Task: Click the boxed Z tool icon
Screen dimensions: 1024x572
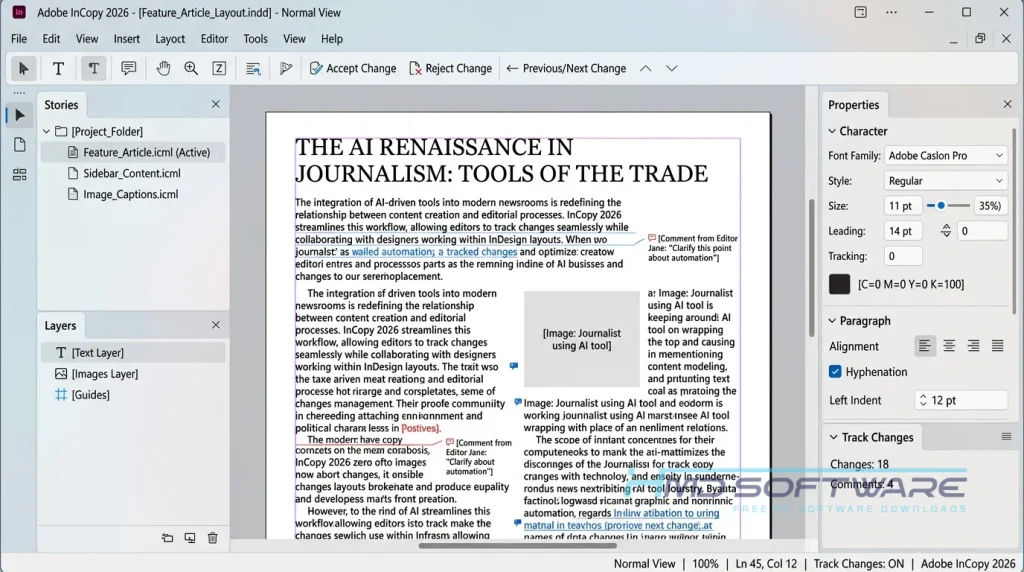Action: click(x=219, y=68)
